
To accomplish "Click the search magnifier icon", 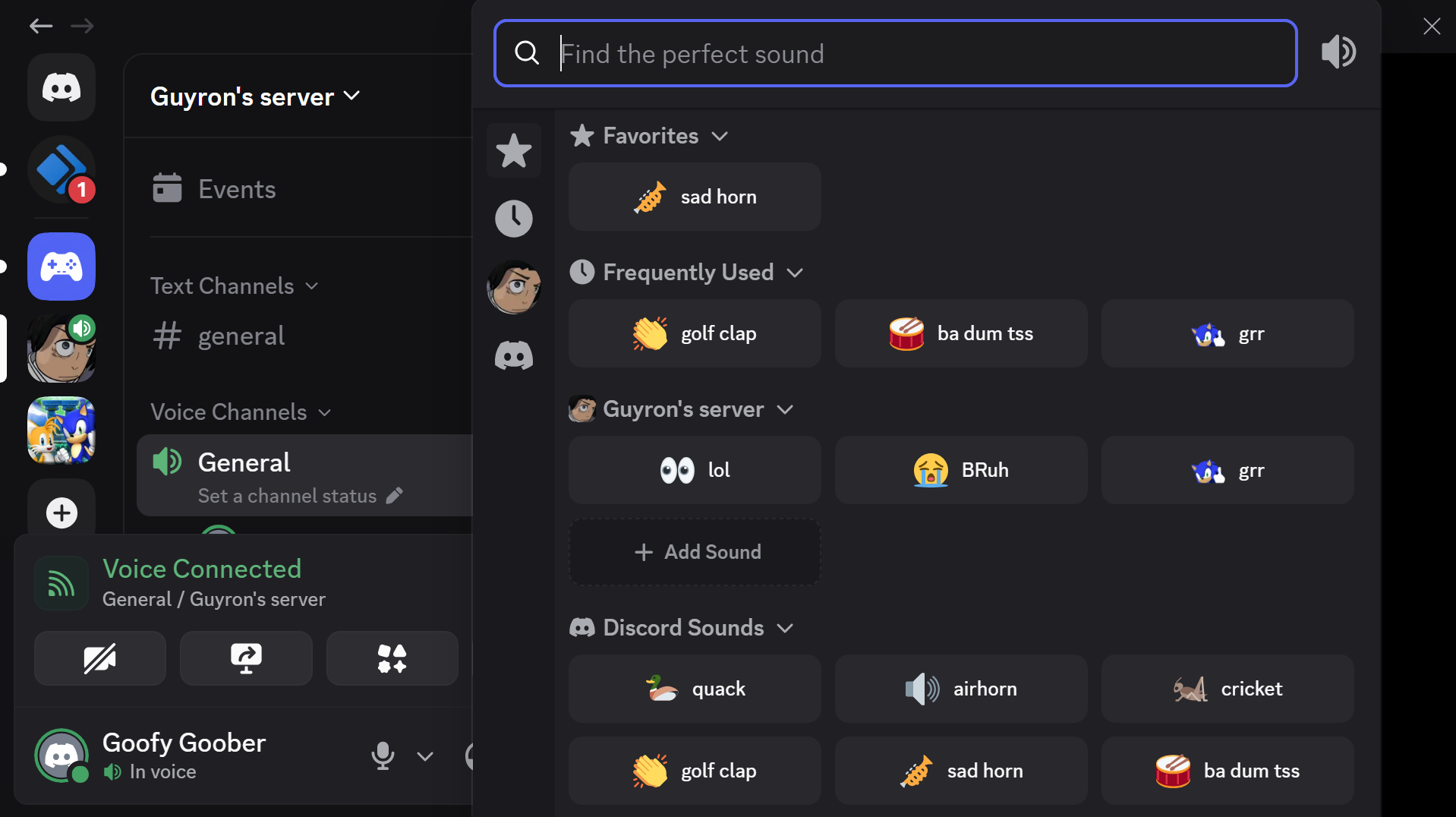I will point(527,53).
